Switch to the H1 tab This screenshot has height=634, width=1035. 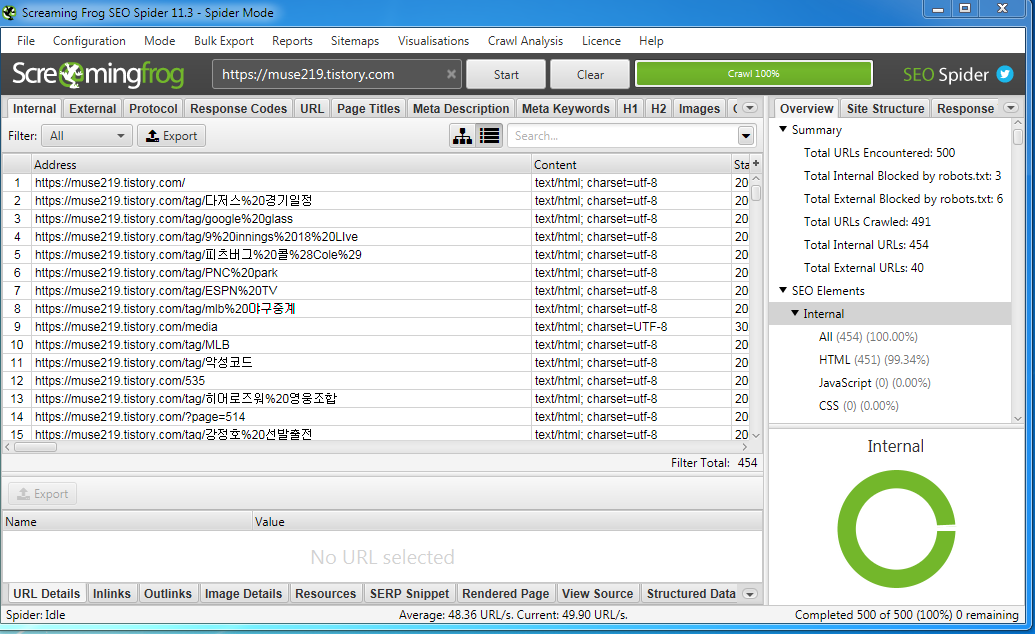[x=630, y=108]
